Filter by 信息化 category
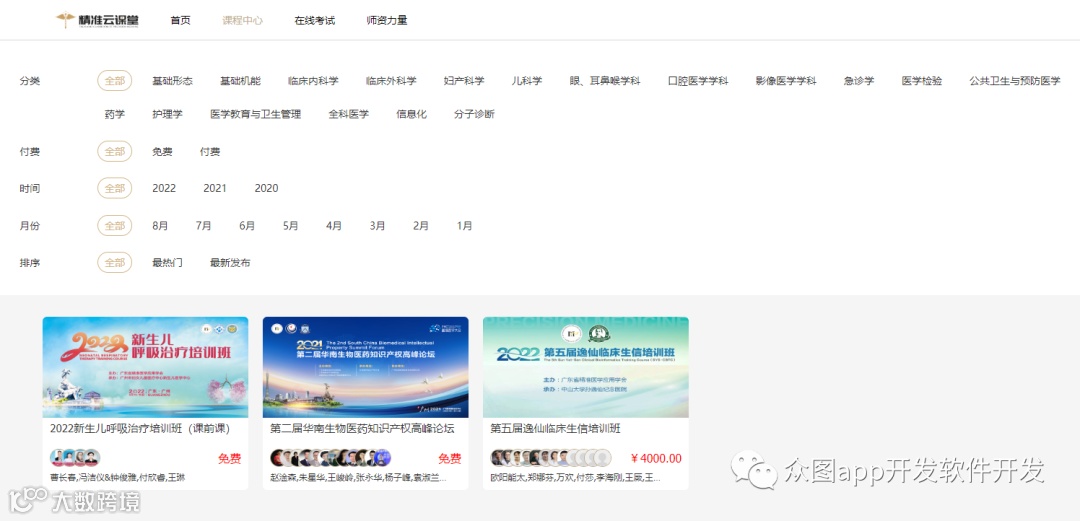The height and width of the screenshot is (521, 1080). click(411, 114)
